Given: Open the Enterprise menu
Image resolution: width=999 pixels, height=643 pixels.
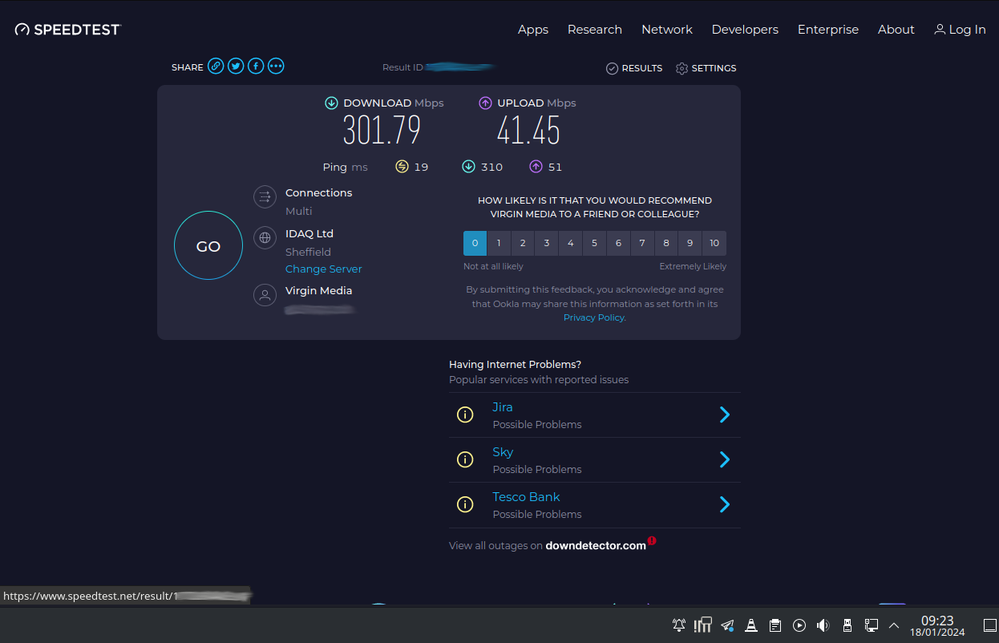Looking at the screenshot, I should 828,30.
